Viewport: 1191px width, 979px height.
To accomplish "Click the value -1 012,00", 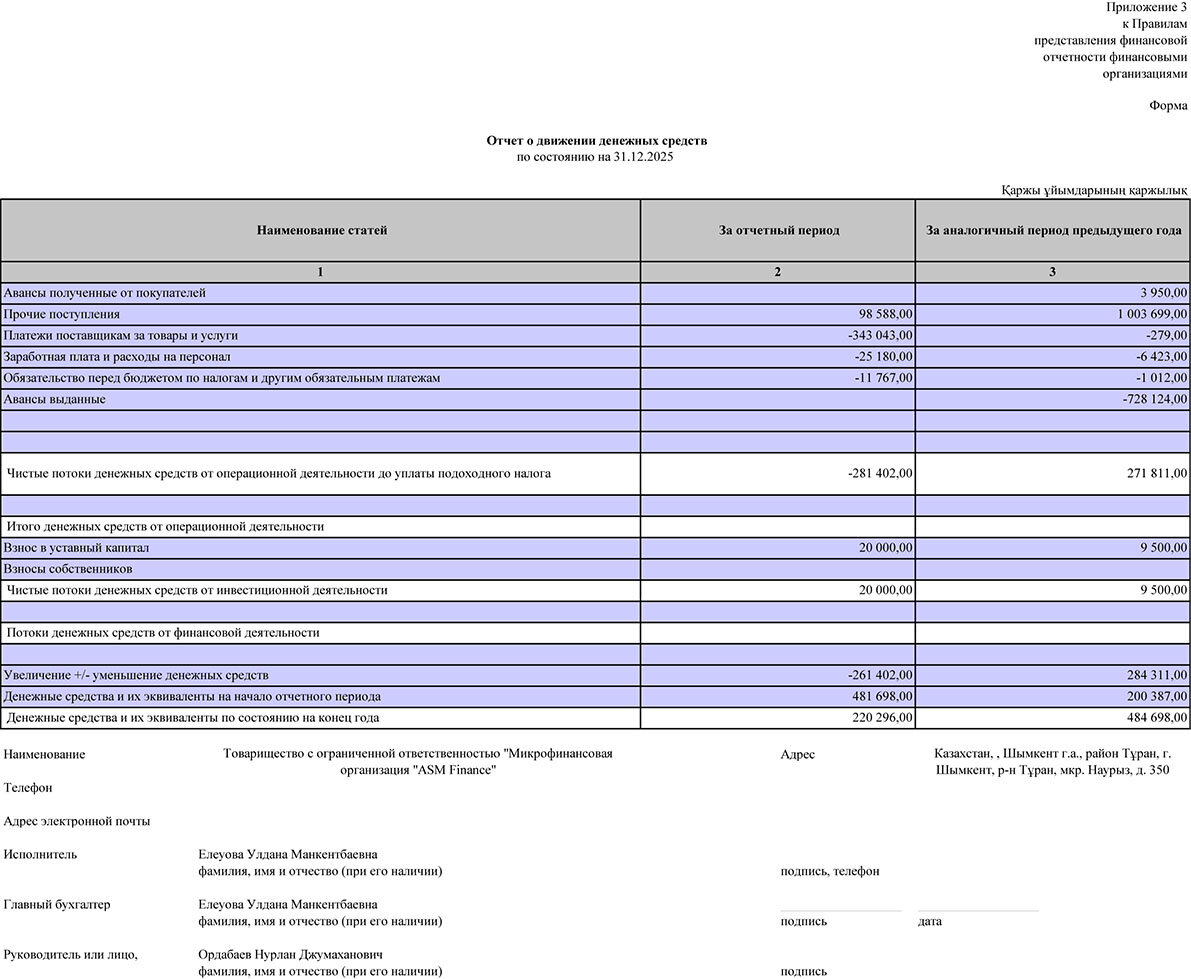I will (1161, 378).
